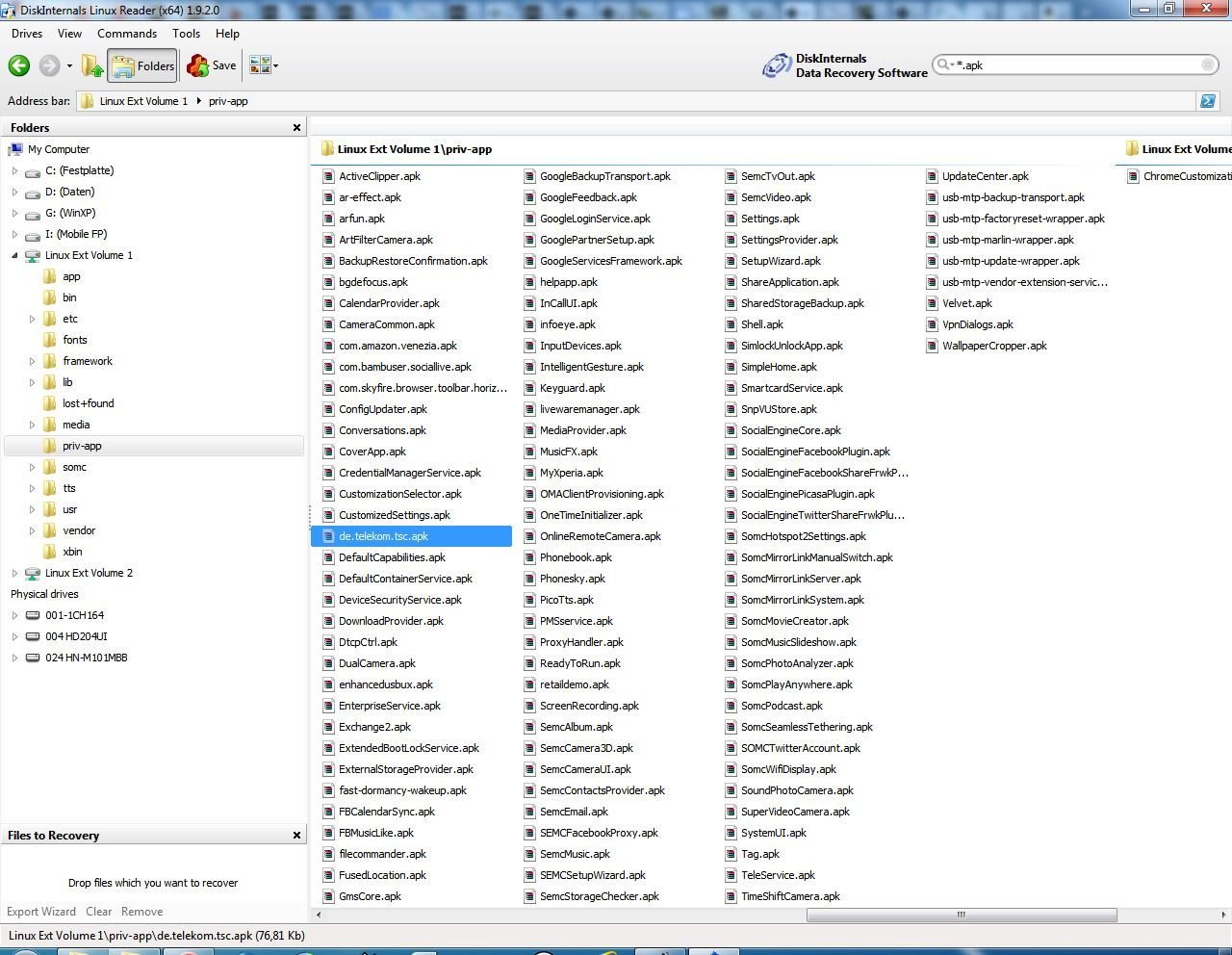Select the Keyguard.apk file icon
The image size is (1232, 955).
coord(529,388)
